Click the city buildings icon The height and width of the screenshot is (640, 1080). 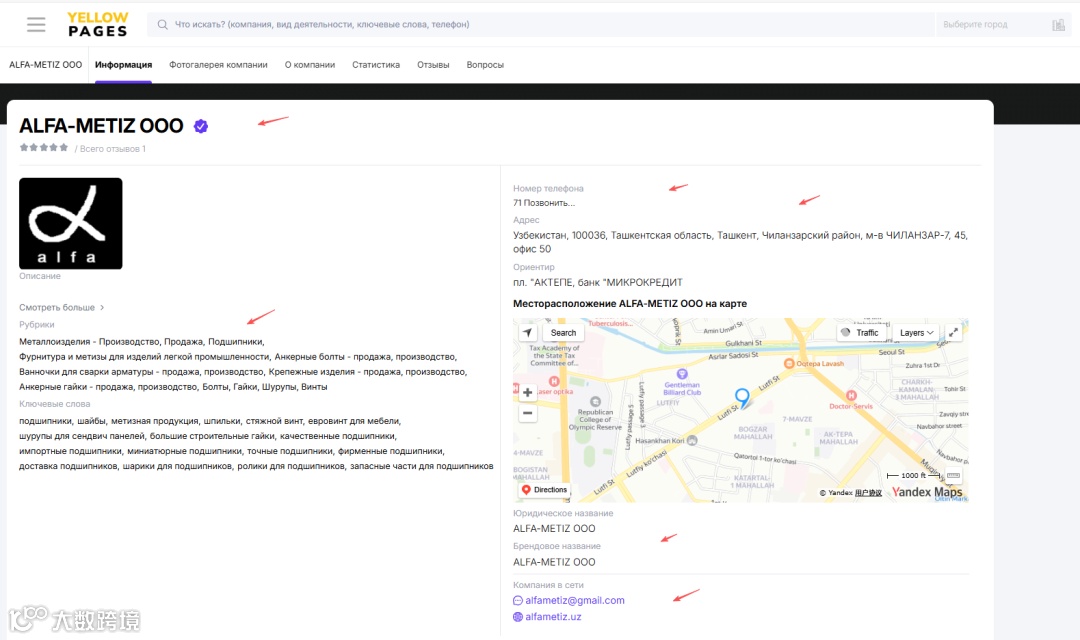pos(1058,25)
